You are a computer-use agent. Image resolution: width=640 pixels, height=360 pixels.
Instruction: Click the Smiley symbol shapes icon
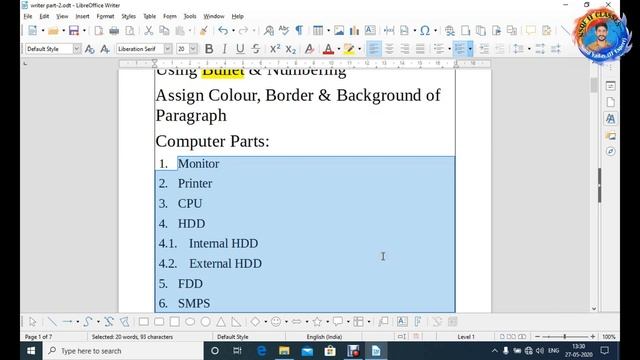[x=276, y=322]
